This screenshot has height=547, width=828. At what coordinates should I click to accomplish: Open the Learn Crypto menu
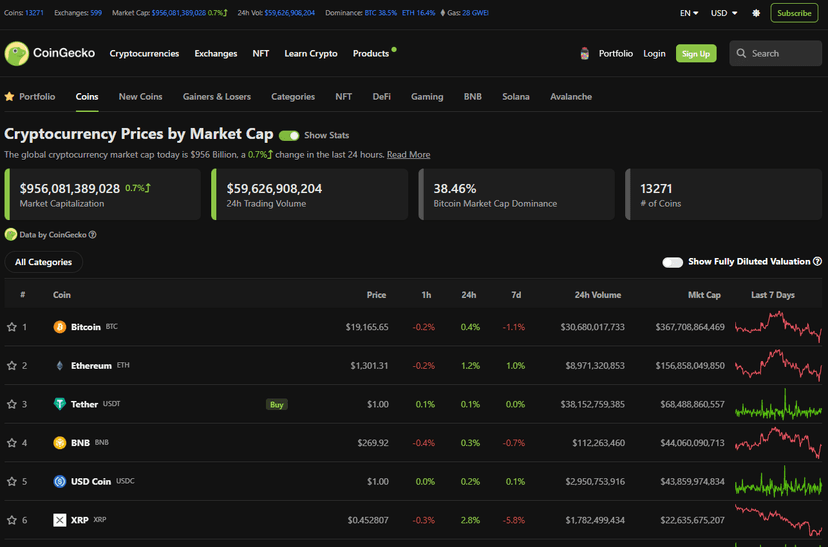(310, 53)
